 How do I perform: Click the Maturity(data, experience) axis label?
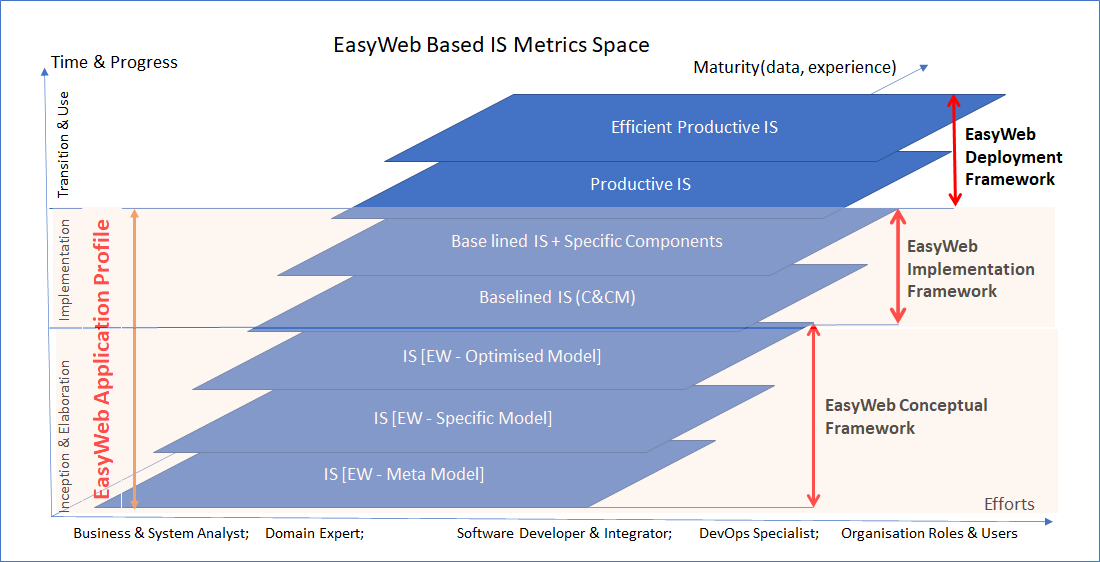click(794, 67)
